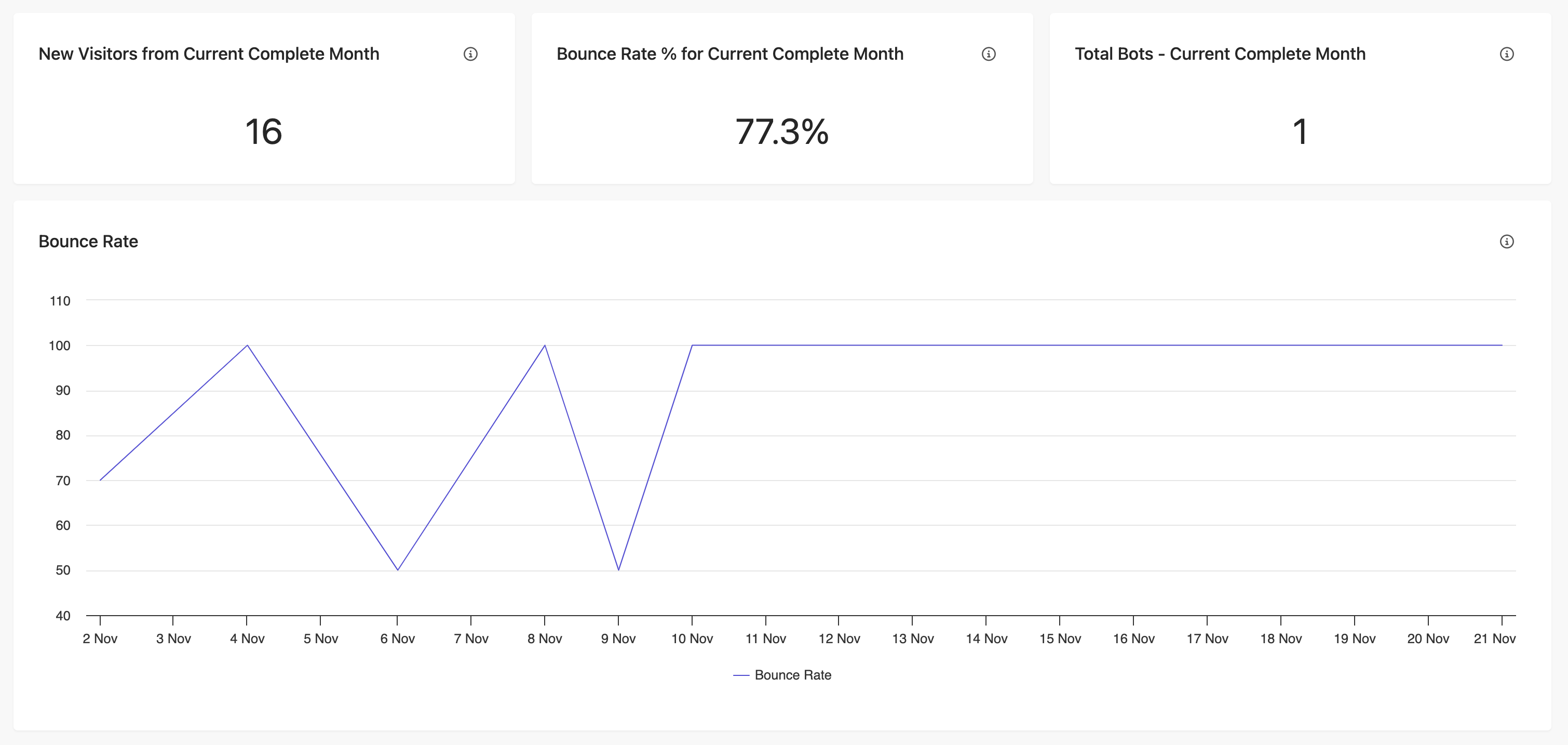Click the 9 Nov axis label
Viewport: 1568px width, 745px height.
click(618, 638)
